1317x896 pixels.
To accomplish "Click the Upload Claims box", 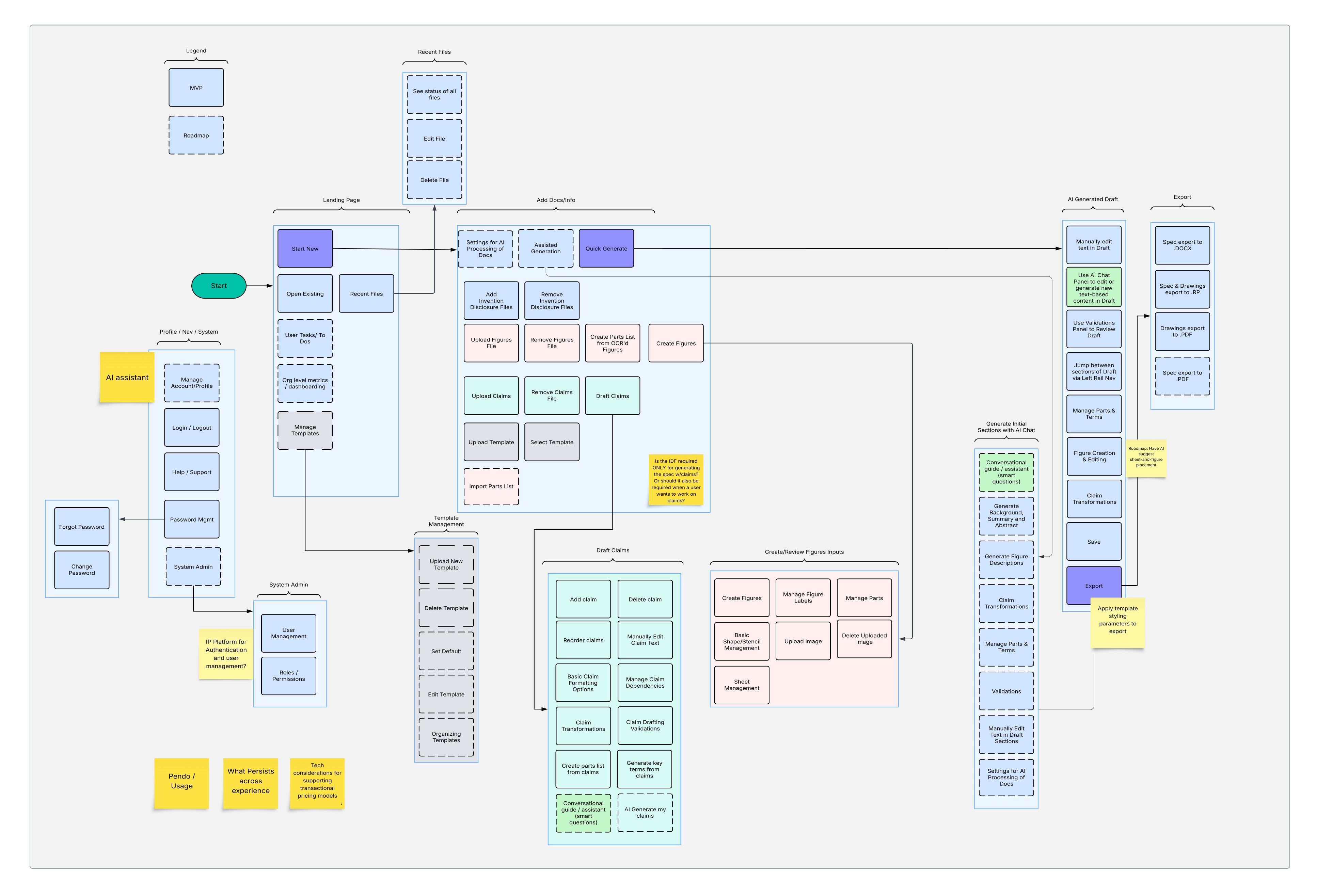I will point(491,396).
